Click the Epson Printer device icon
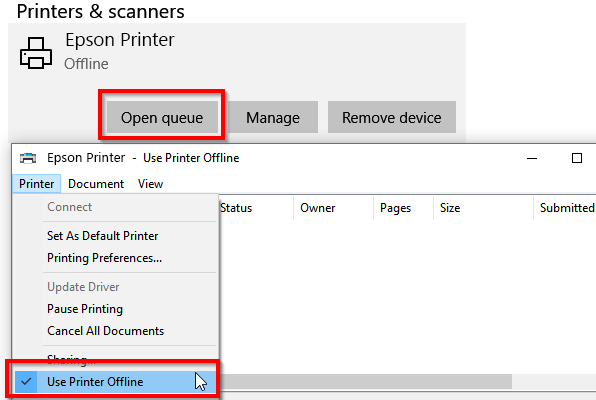 point(36,53)
